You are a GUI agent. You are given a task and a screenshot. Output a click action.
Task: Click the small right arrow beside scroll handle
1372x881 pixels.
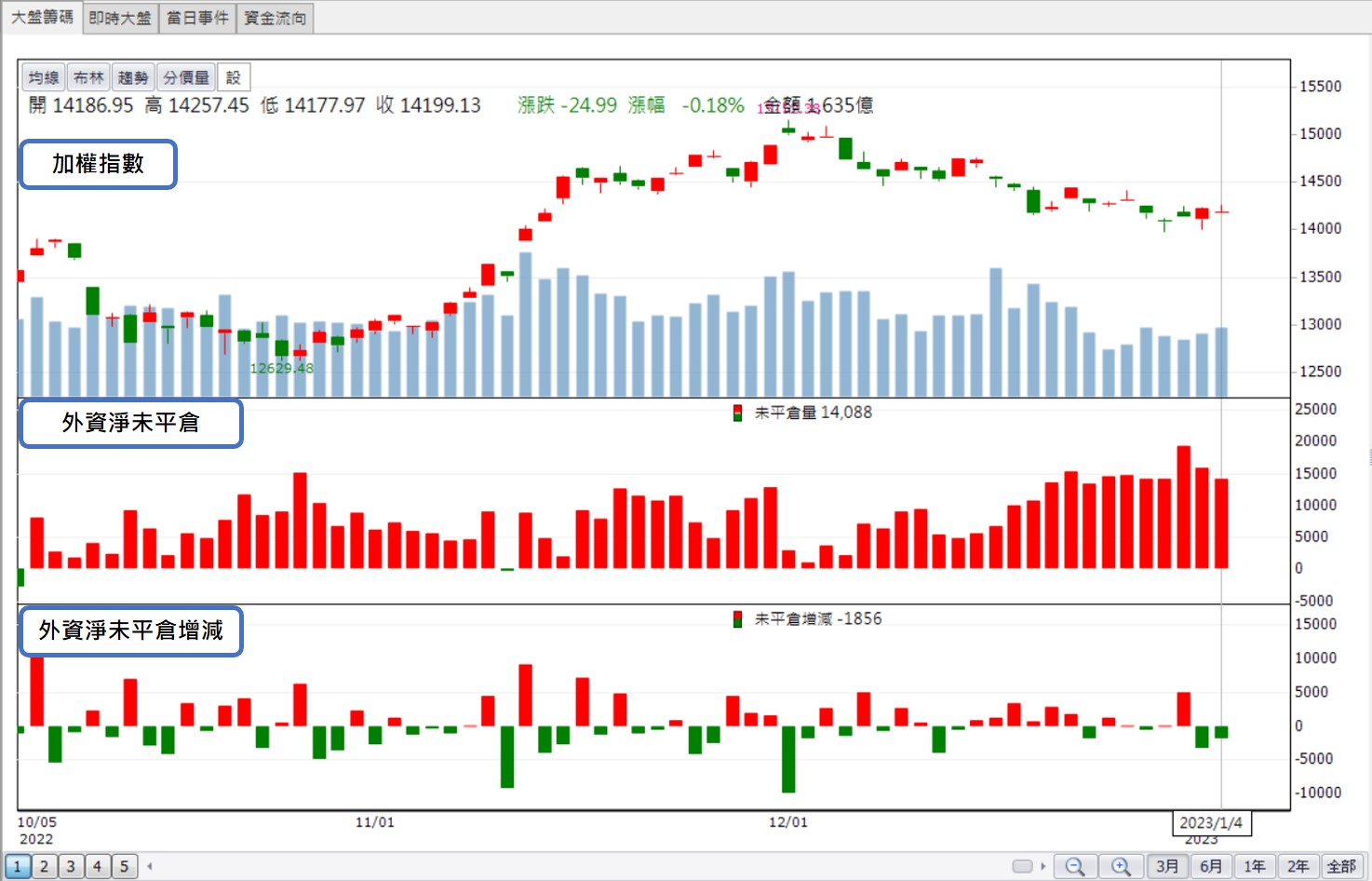tap(1043, 866)
